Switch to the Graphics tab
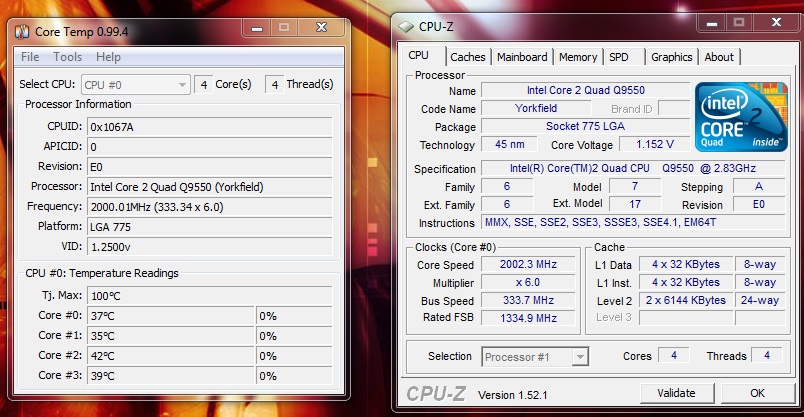 (672, 57)
